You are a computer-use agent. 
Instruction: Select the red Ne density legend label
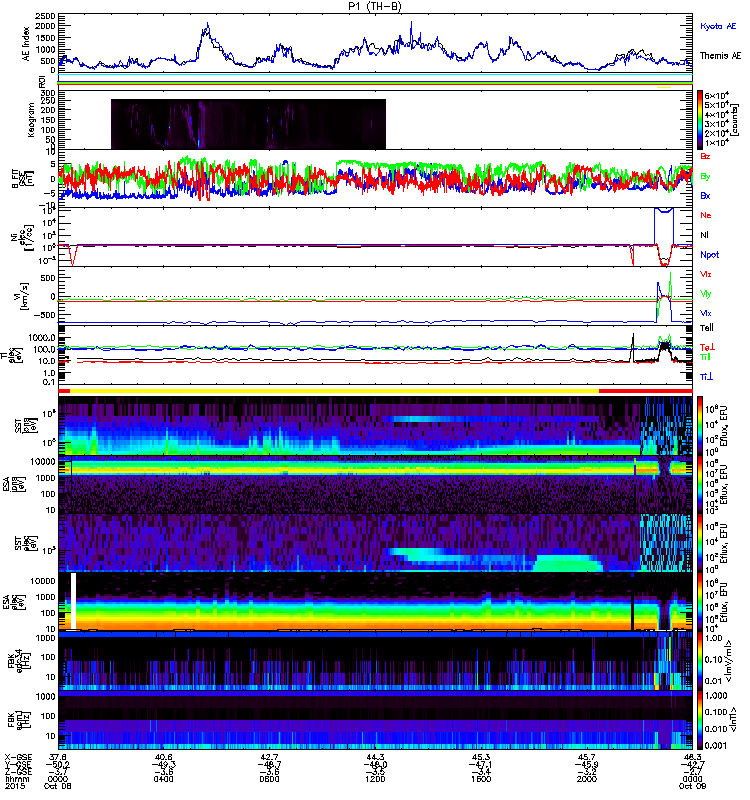pyautogui.click(x=706, y=215)
